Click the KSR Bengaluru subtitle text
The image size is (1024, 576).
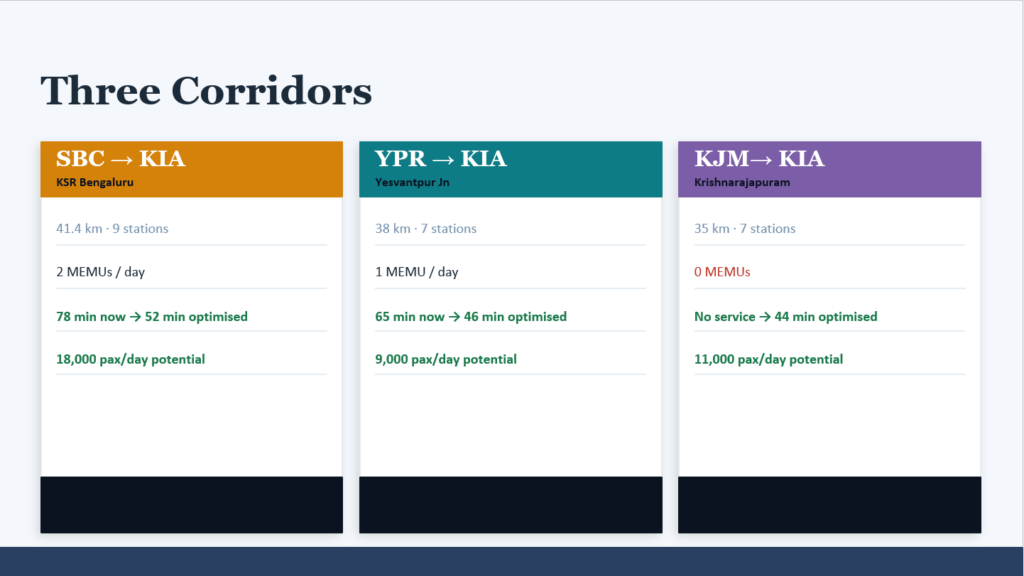(95, 183)
